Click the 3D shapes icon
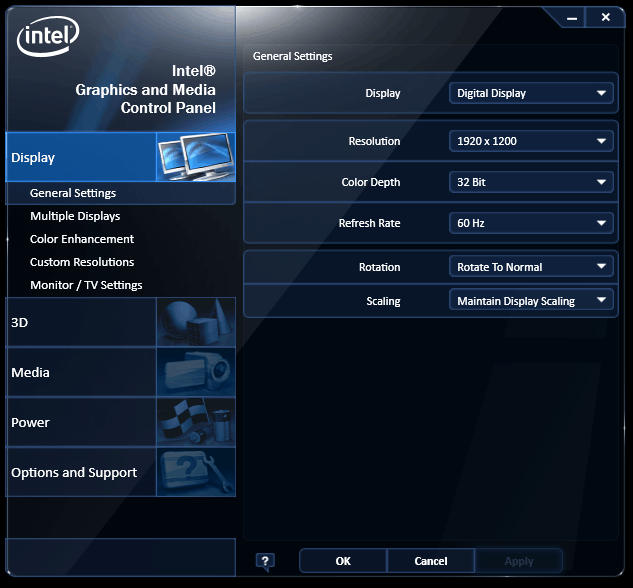633x588 pixels. click(196, 322)
